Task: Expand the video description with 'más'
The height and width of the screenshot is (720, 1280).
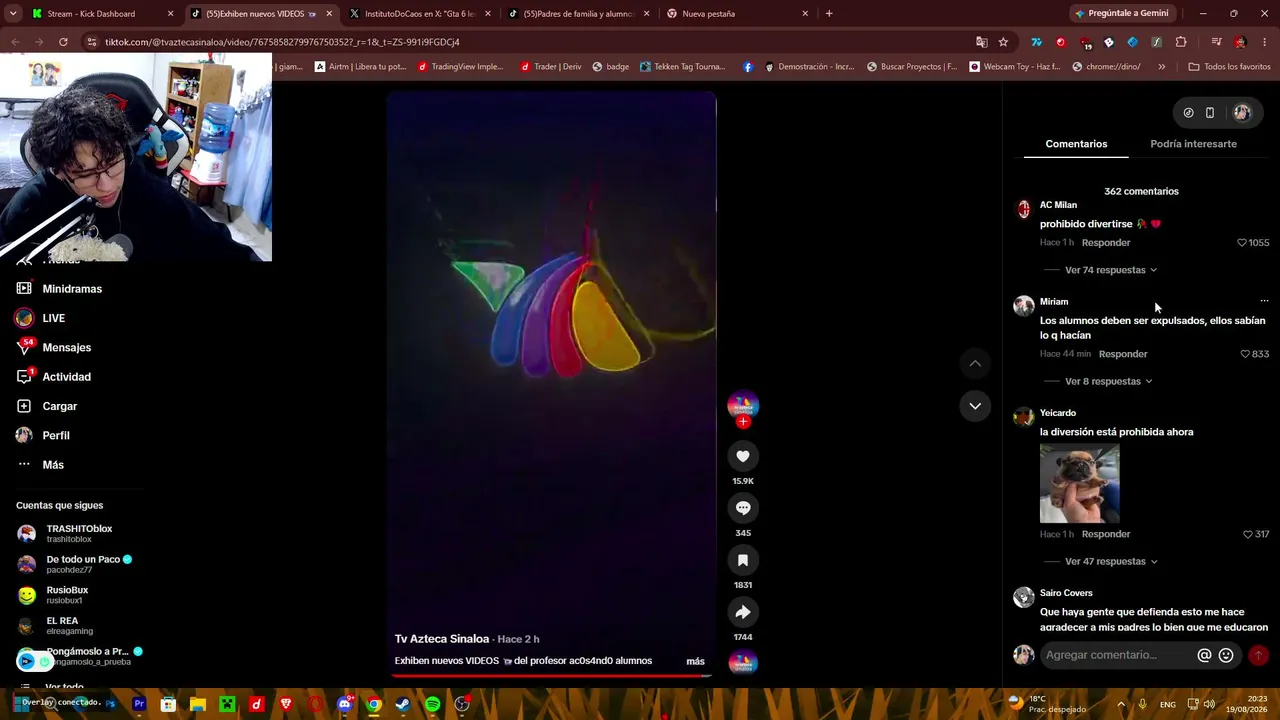Action: click(x=695, y=661)
